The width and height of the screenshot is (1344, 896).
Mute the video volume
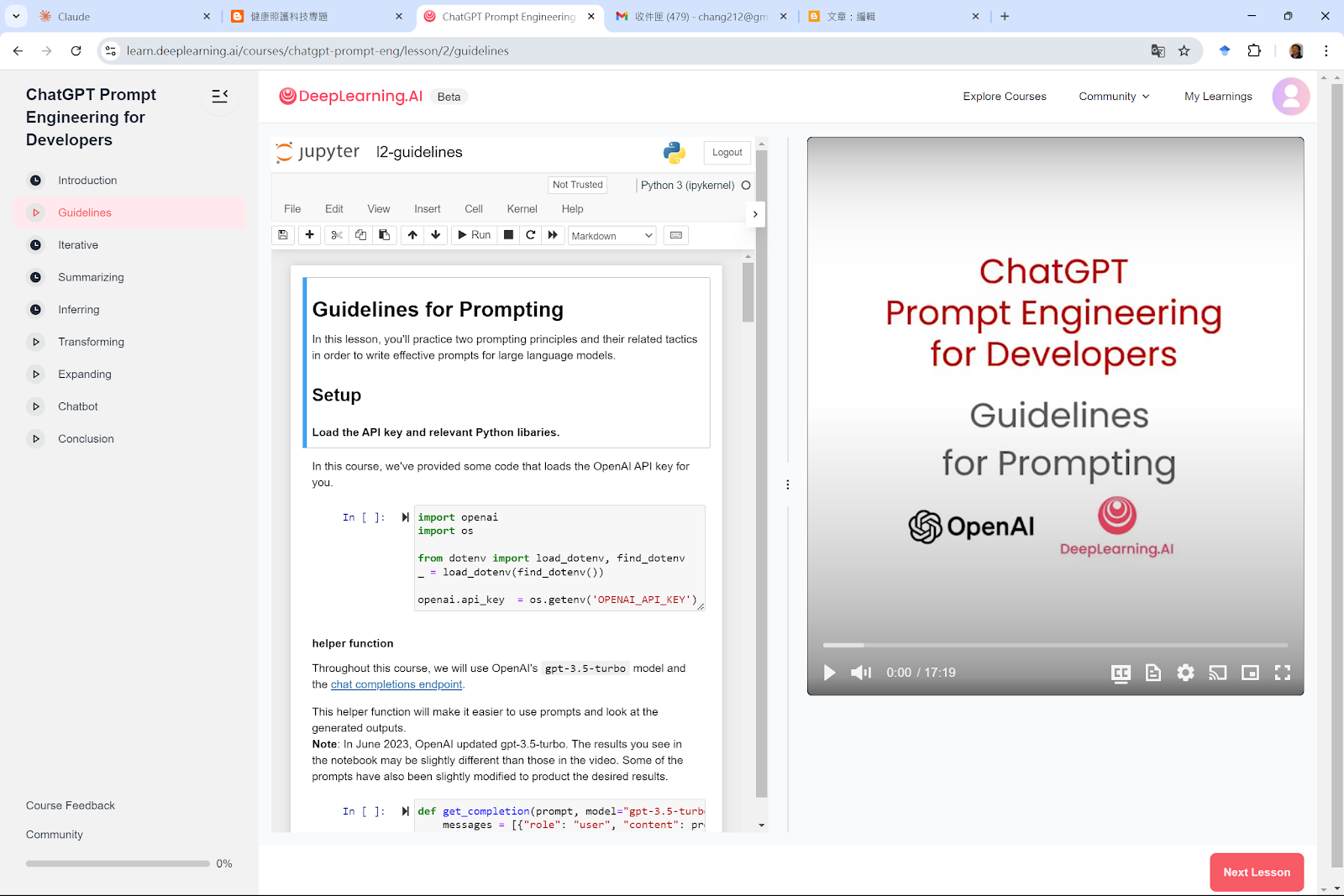pos(861,673)
